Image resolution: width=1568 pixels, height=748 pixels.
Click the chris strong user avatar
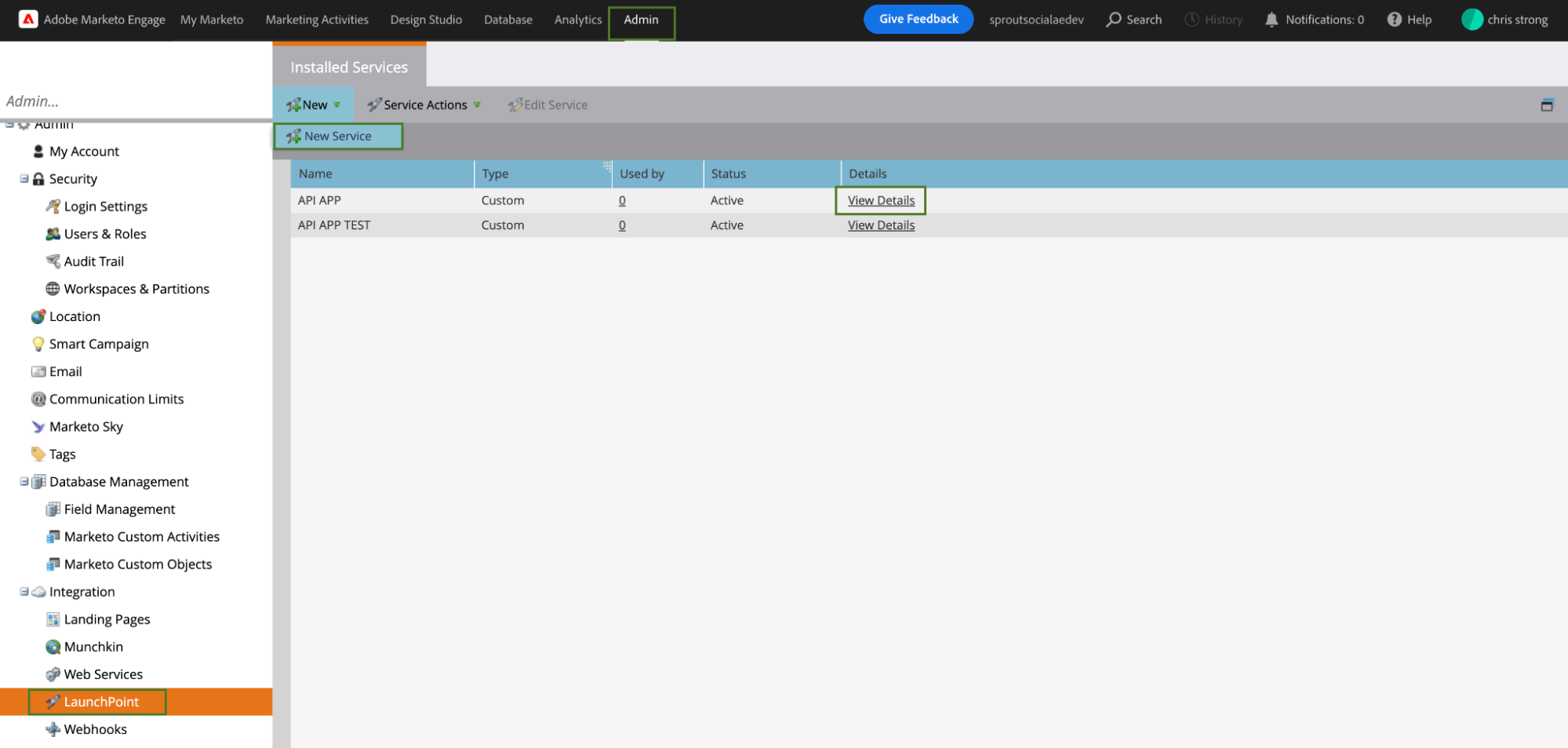(x=1472, y=20)
